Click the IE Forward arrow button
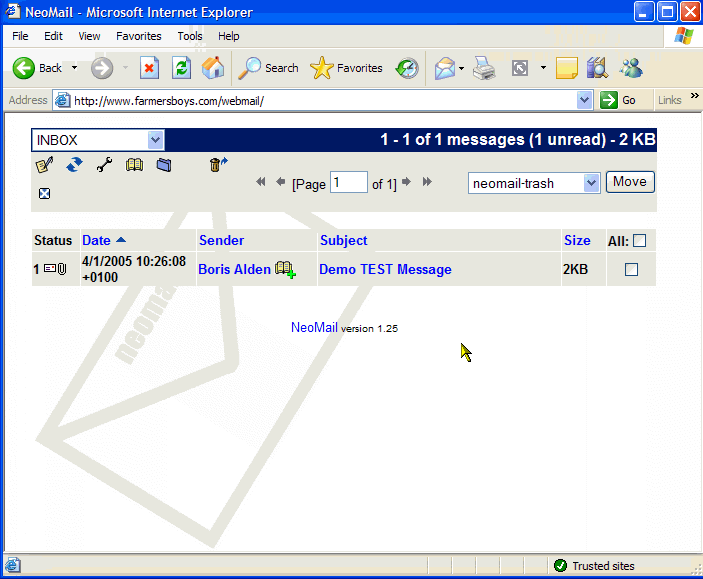This screenshot has width=703, height=579. coord(102,68)
